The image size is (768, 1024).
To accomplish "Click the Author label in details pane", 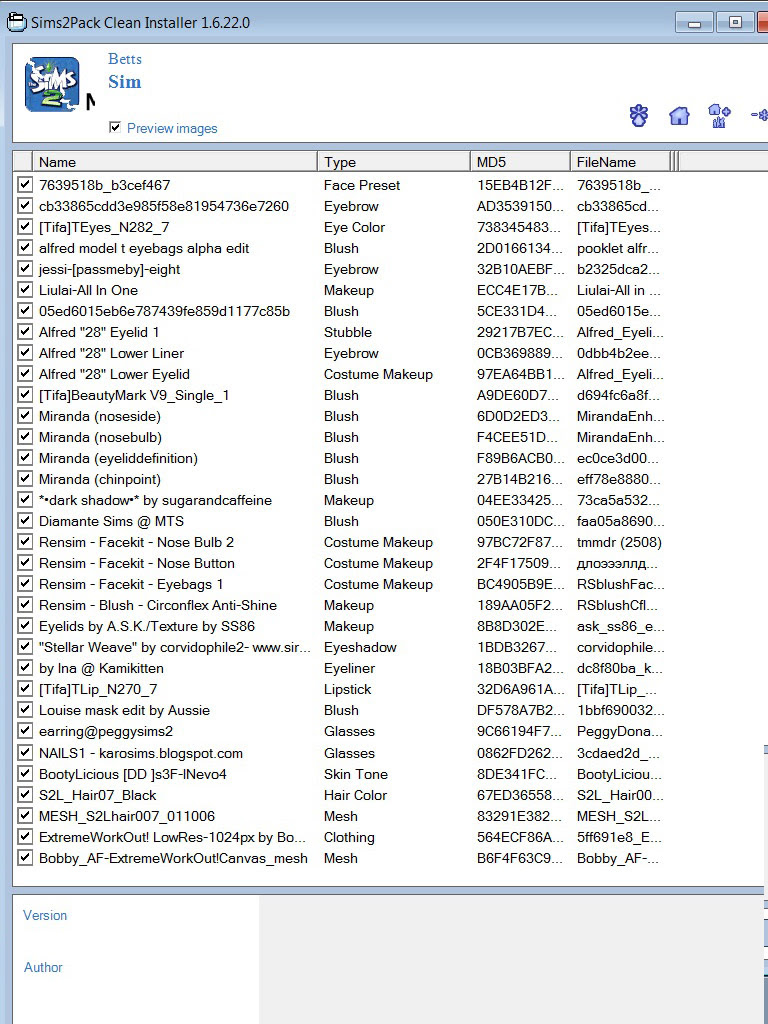I will (x=43, y=967).
